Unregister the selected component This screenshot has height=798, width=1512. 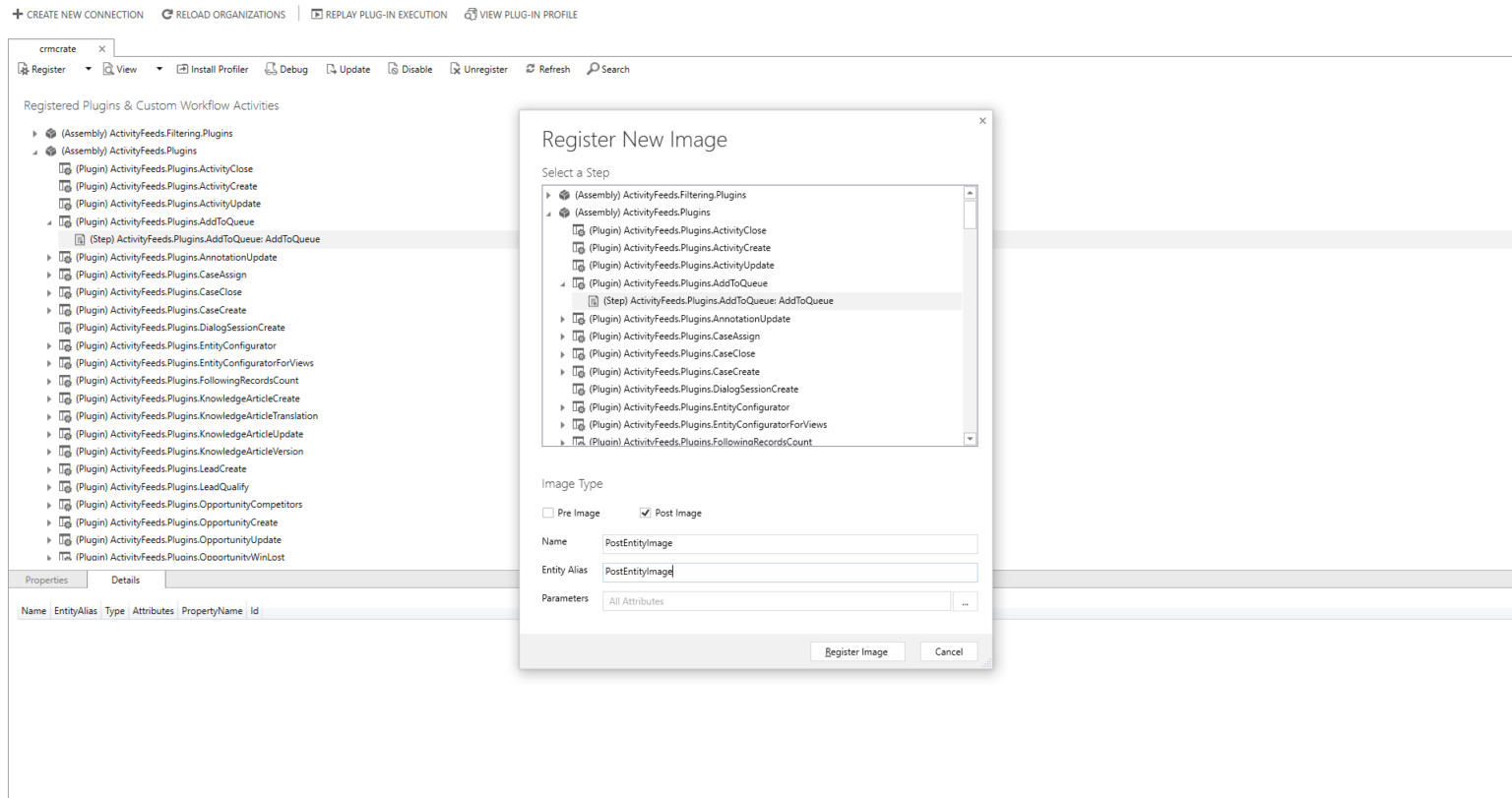[x=478, y=69]
